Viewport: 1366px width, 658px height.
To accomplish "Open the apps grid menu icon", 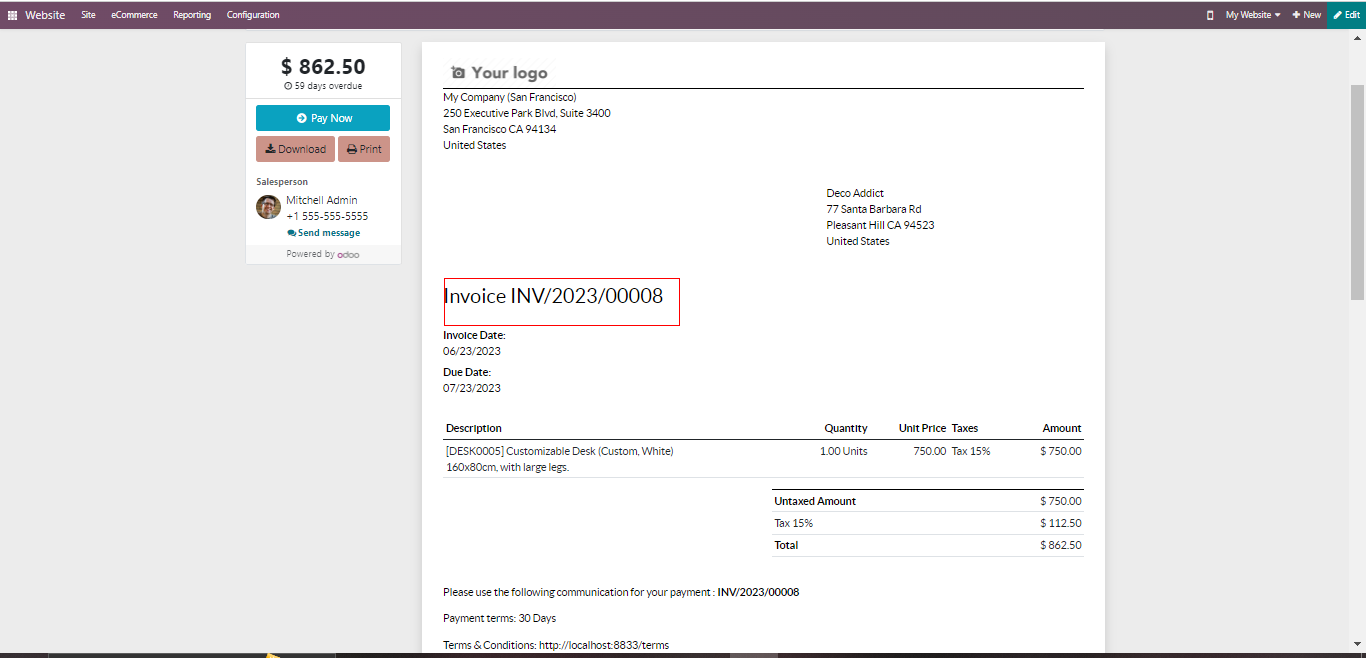I will pos(13,15).
